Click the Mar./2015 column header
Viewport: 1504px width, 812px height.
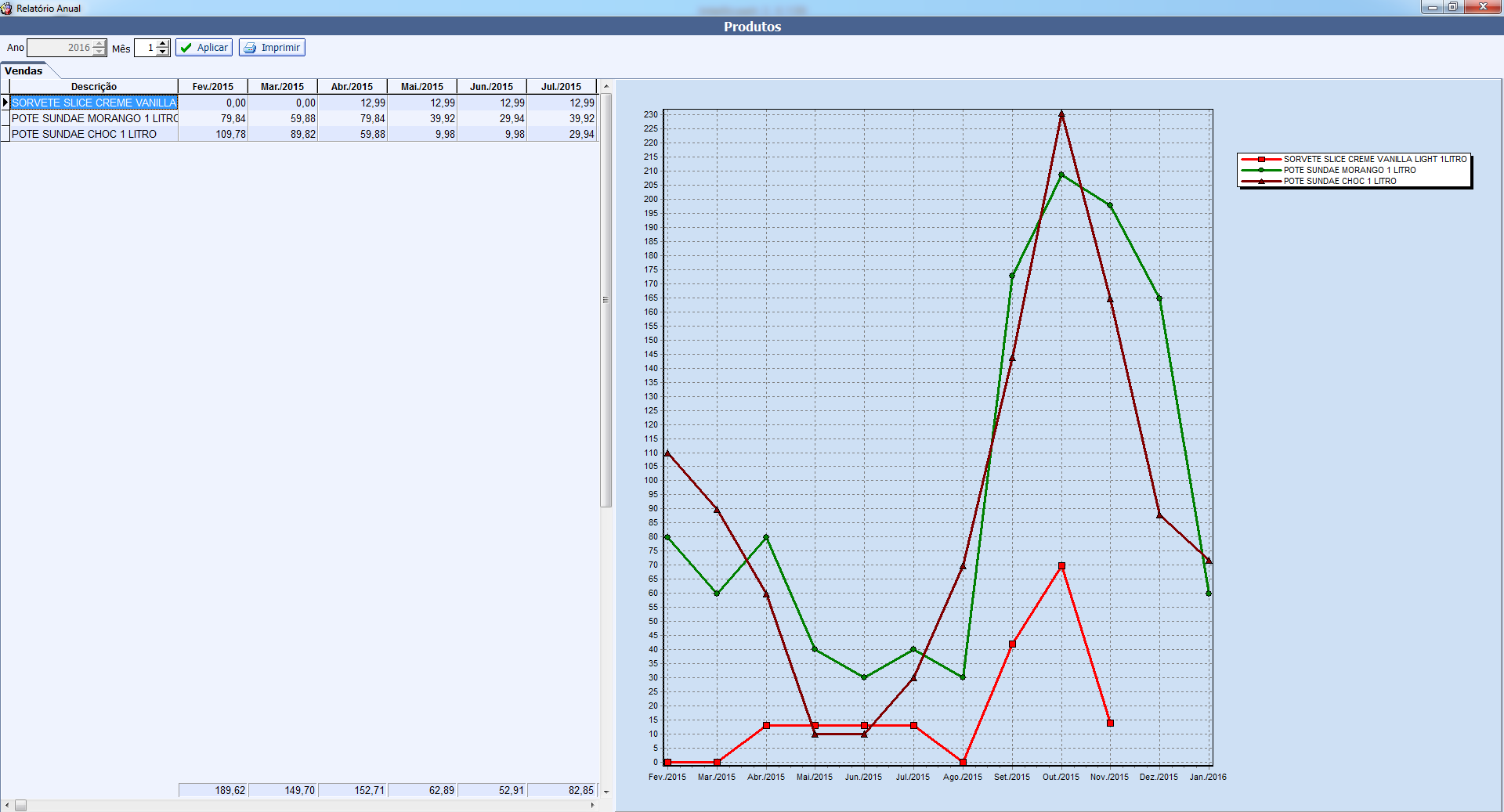coord(283,87)
